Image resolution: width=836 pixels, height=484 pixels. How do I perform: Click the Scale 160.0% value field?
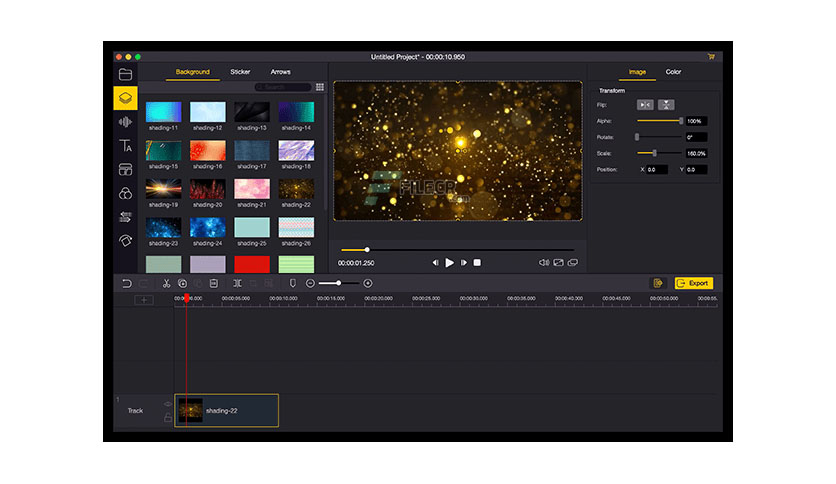point(696,154)
